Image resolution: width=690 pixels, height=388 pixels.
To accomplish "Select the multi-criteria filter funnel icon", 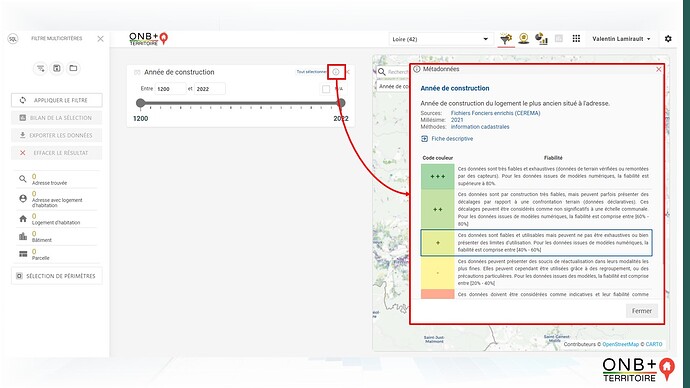I will click(506, 39).
